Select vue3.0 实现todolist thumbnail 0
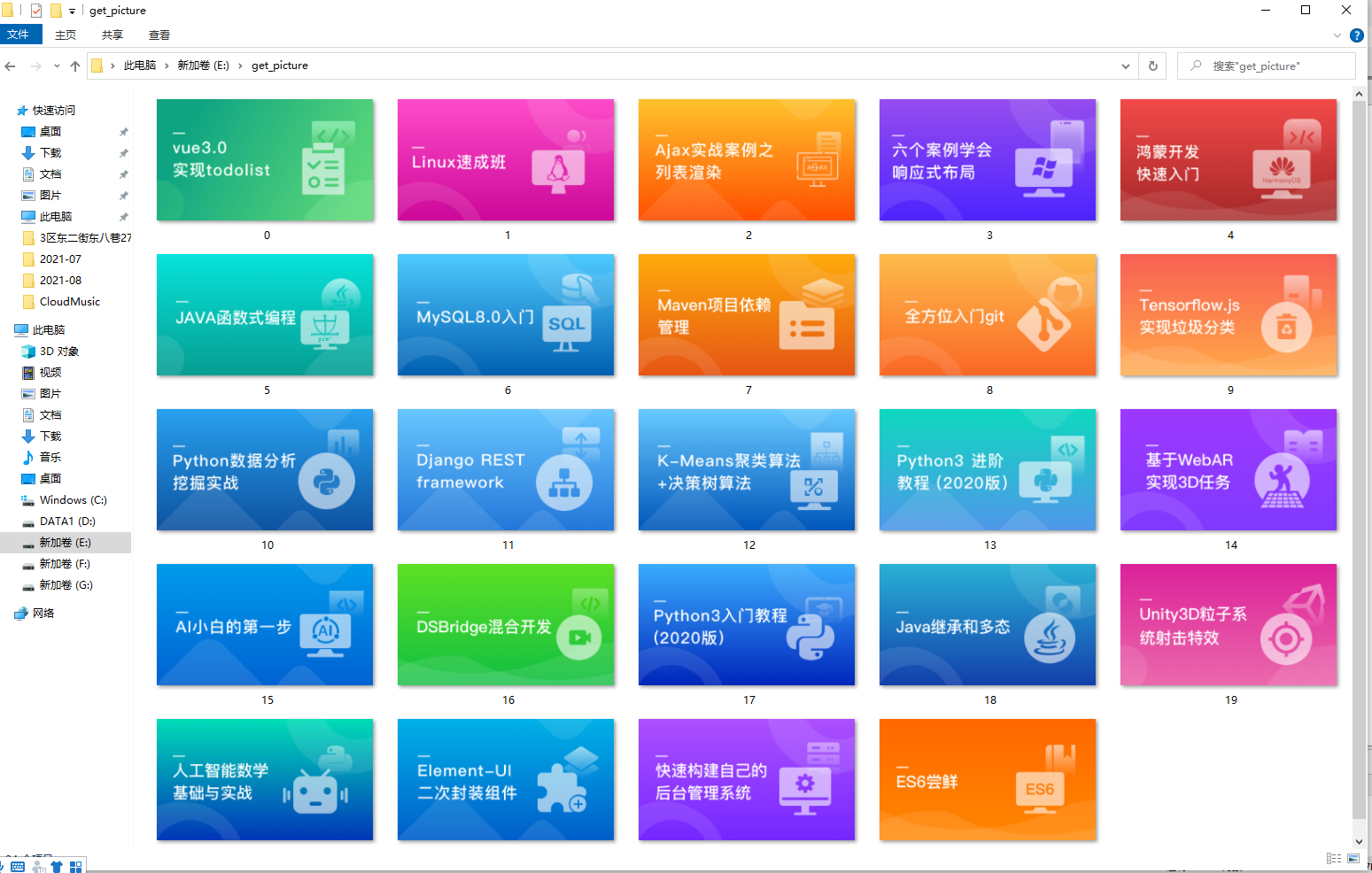This screenshot has width=1372, height=873. coord(265,160)
